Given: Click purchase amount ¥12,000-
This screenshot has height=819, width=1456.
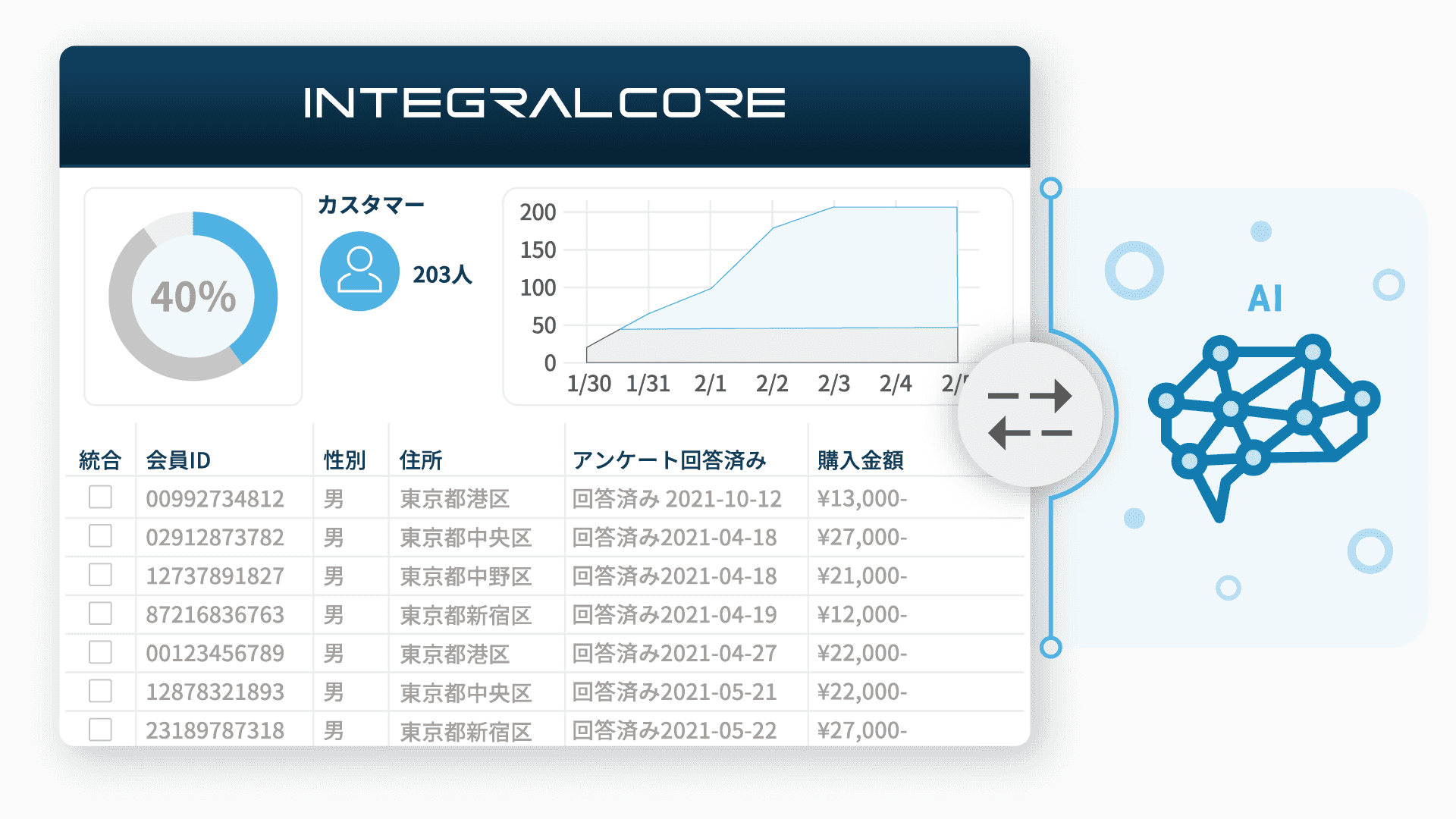Looking at the screenshot, I should (x=862, y=614).
